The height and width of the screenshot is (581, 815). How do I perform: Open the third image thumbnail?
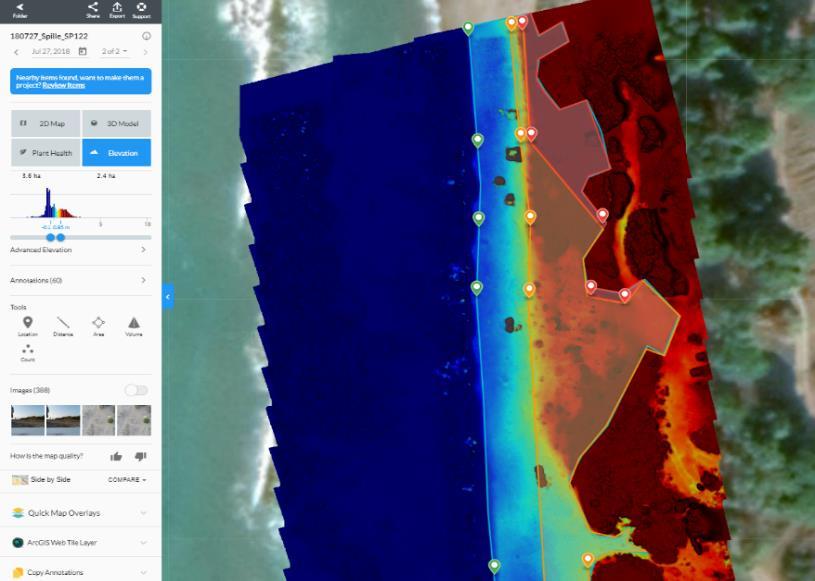(x=99, y=420)
